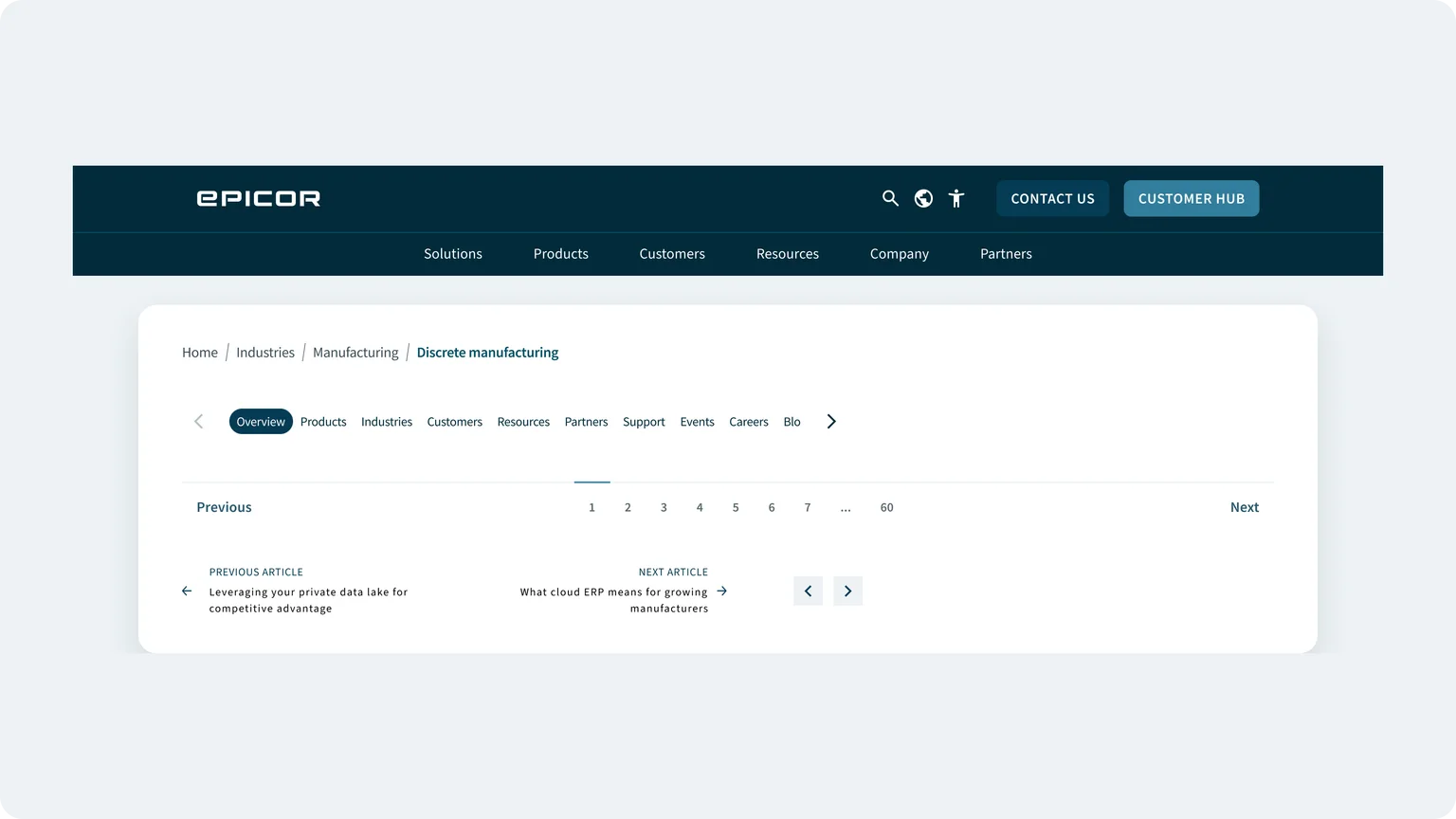The image size is (1456, 819).
Task: Open next article about cloud ERP
Action: click(623, 591)
